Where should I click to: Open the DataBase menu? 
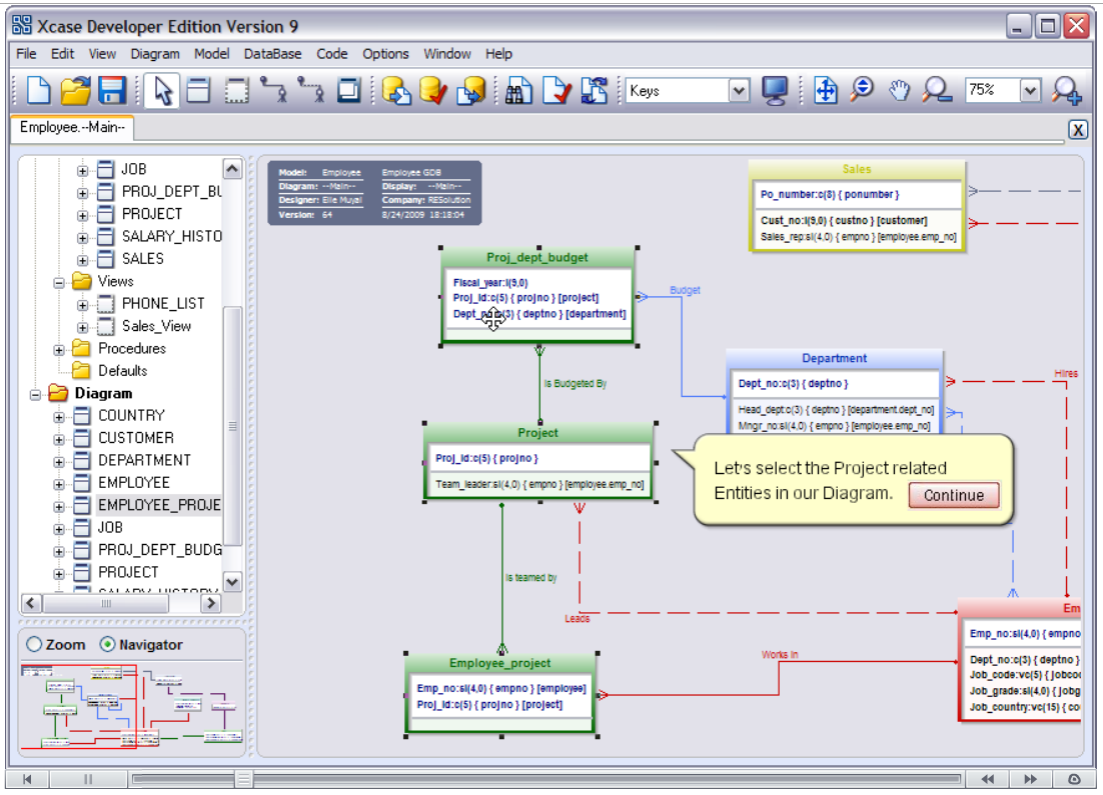click(272, 54)
